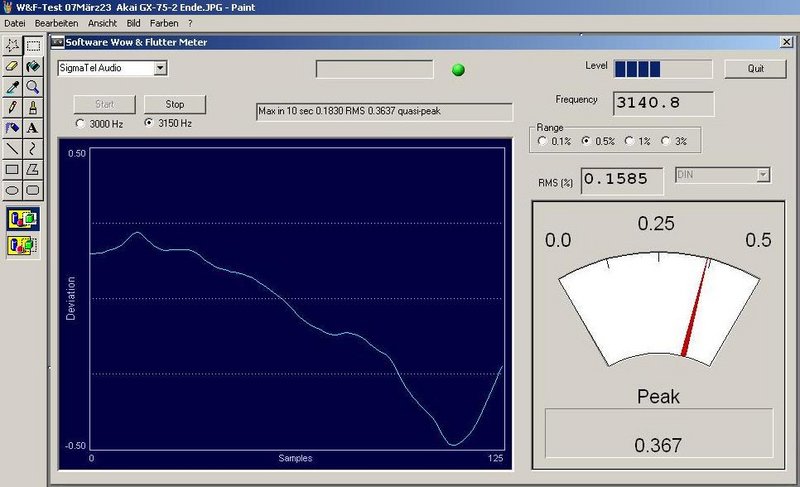The height and width of the screenshot is (487, 800).
Task: Select the Text tool (letter A)
Action: [33, 128]
